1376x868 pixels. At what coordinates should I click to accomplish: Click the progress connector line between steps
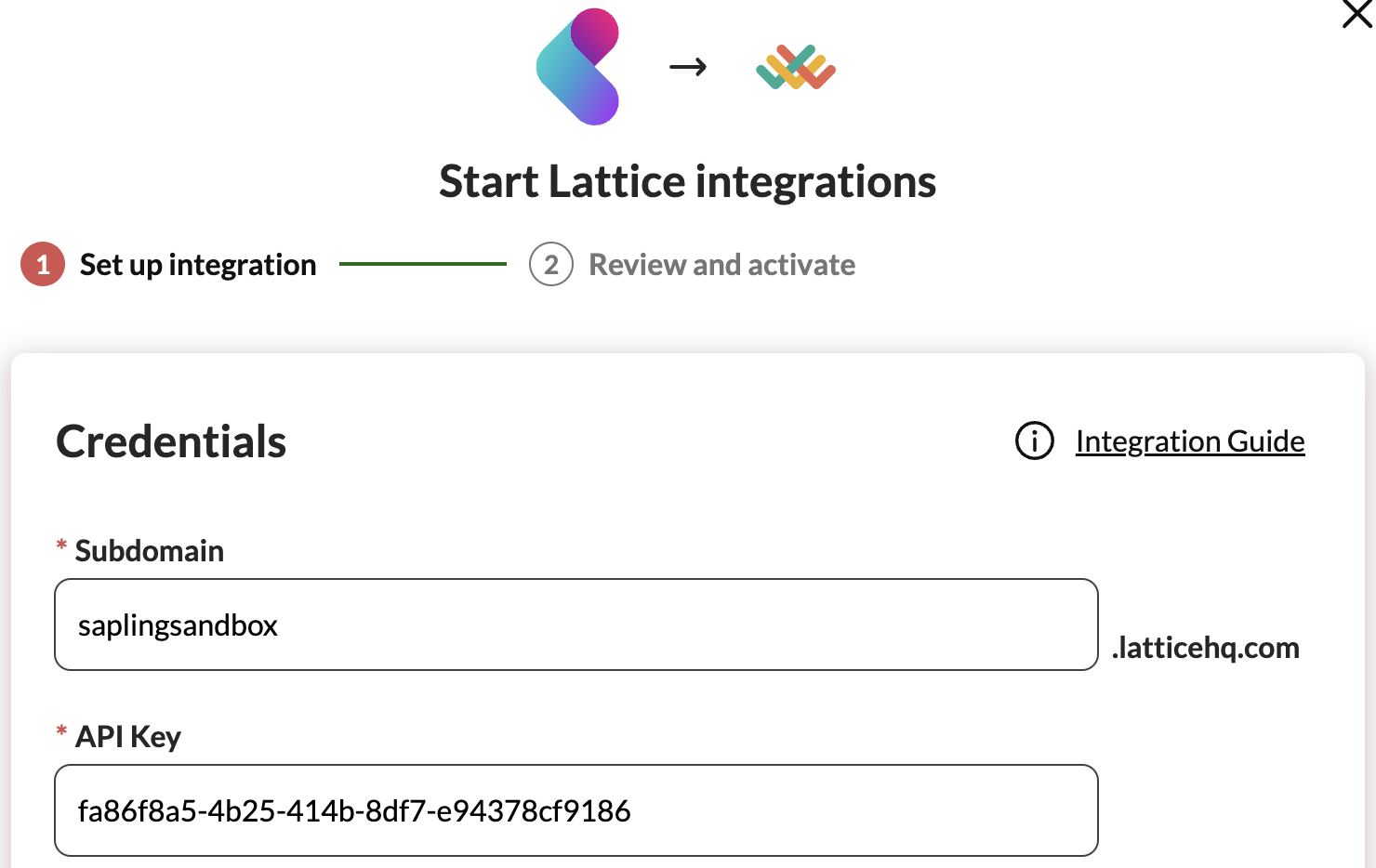click(x=423, y=264)
